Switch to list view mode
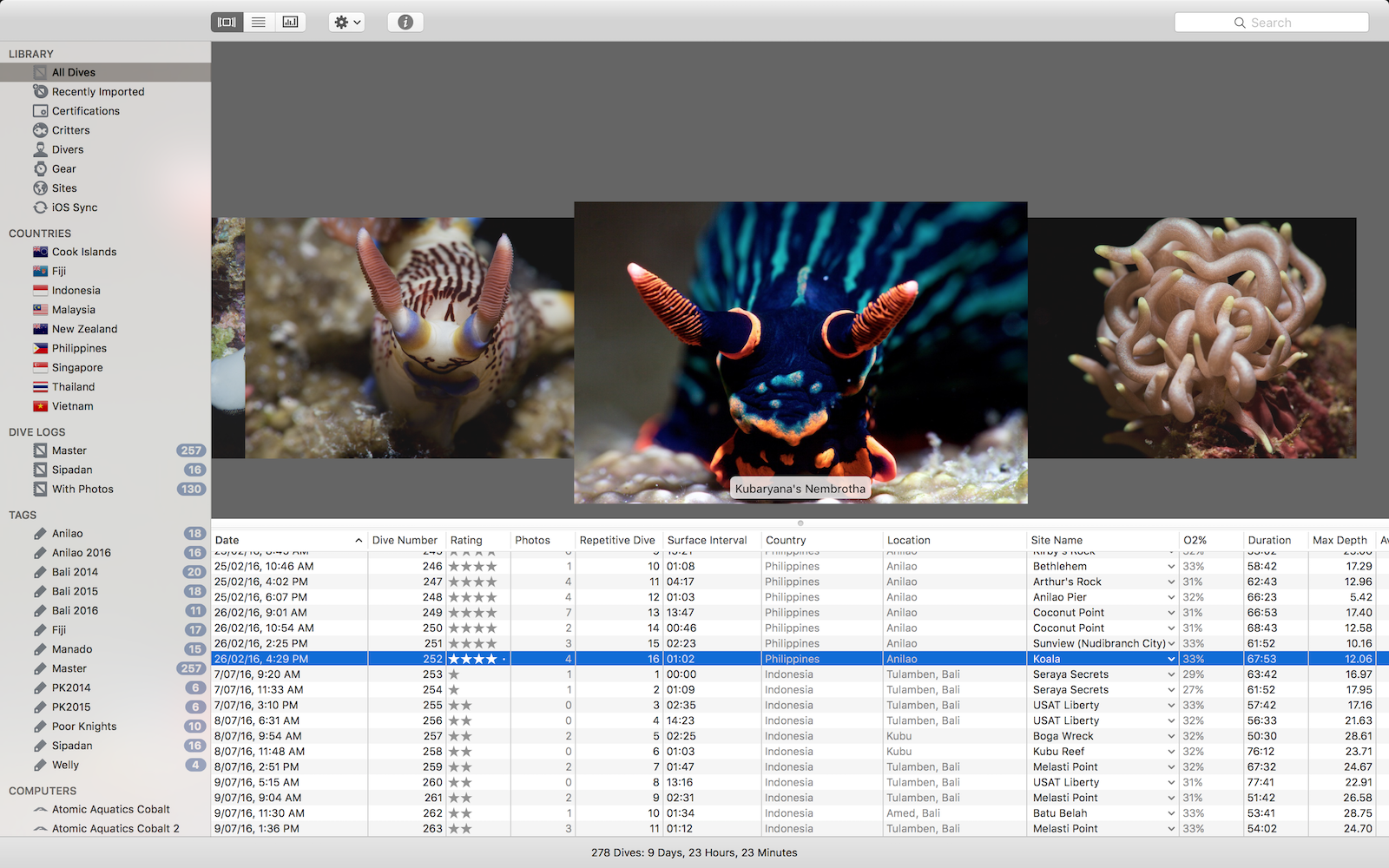 pos(259,23)
